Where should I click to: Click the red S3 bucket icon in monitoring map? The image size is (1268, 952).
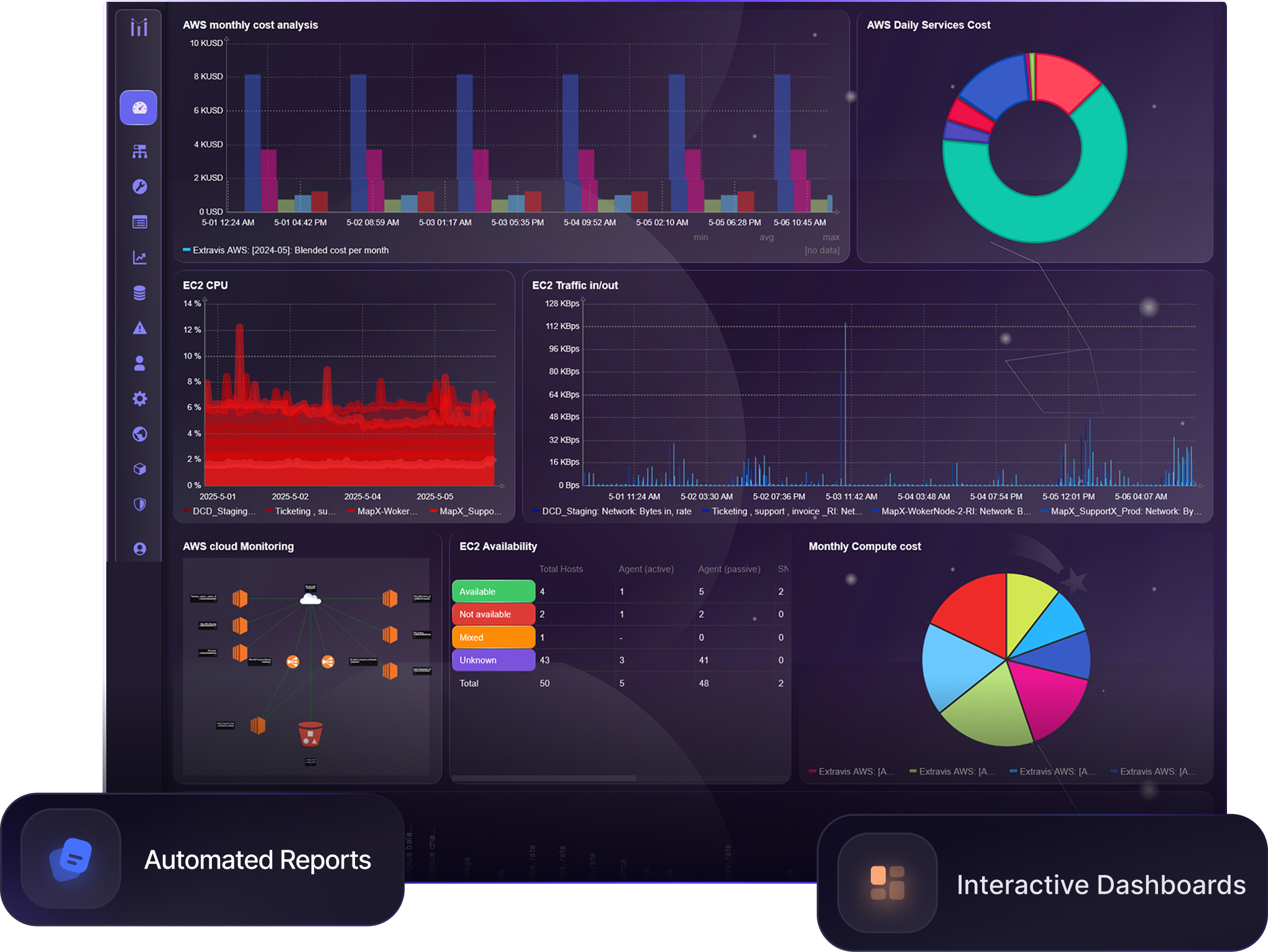310,733
